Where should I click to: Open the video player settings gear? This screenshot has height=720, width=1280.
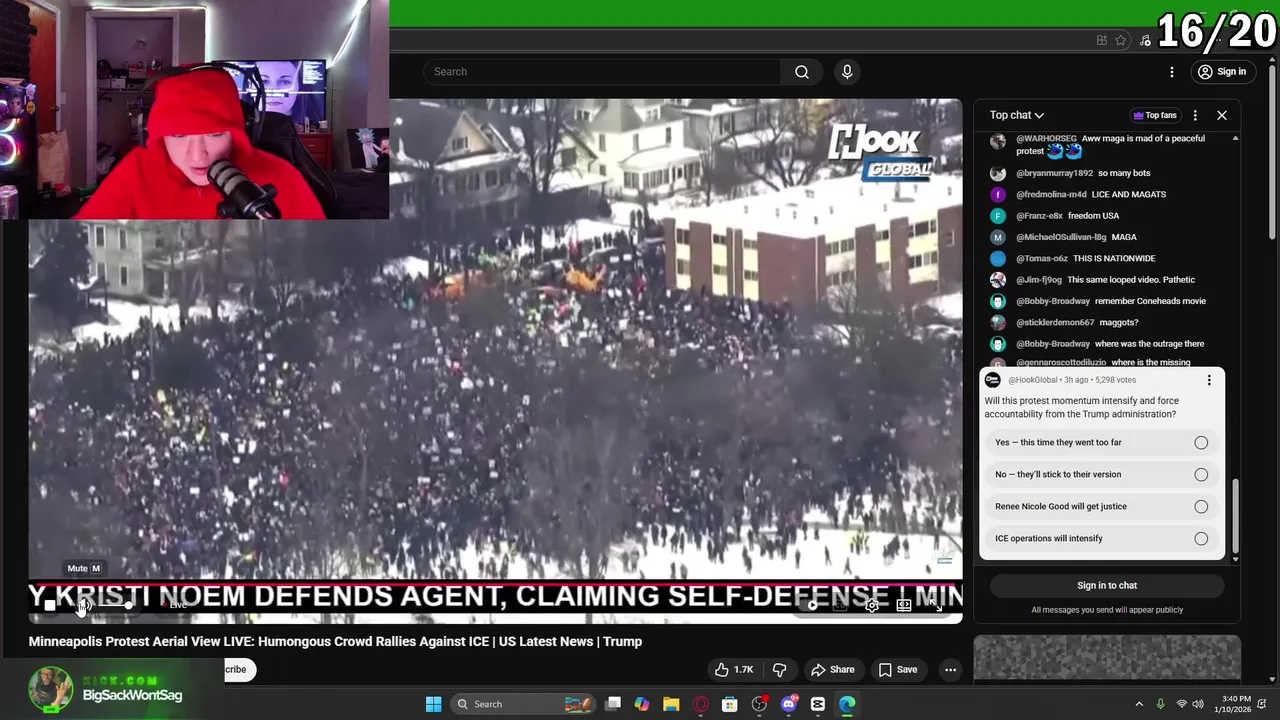coord(872,605)
